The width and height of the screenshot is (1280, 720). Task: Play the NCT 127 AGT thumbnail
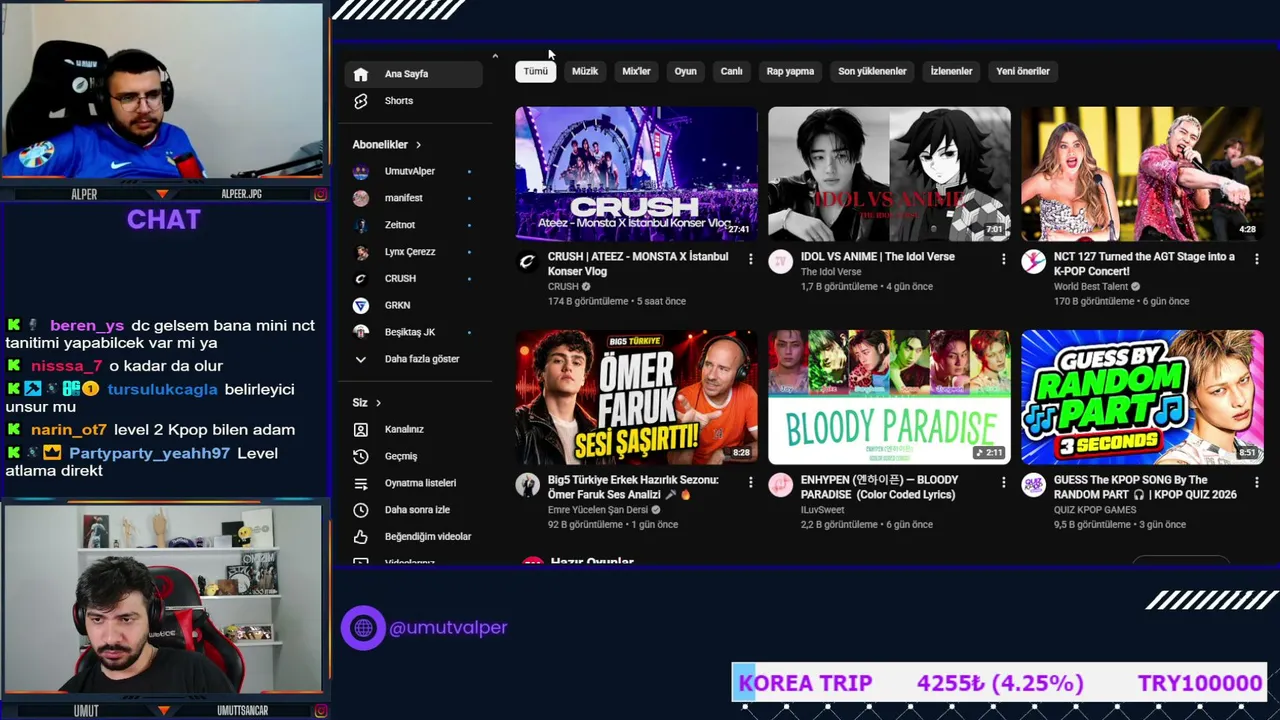coord(1142,174)
